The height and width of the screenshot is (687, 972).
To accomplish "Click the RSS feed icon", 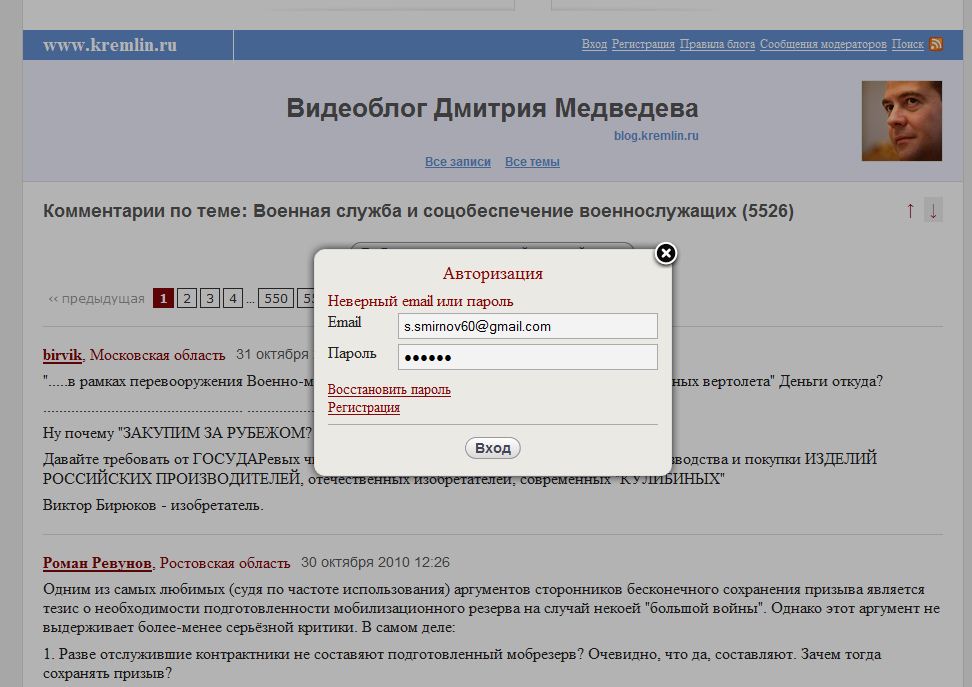I will 936,44.
